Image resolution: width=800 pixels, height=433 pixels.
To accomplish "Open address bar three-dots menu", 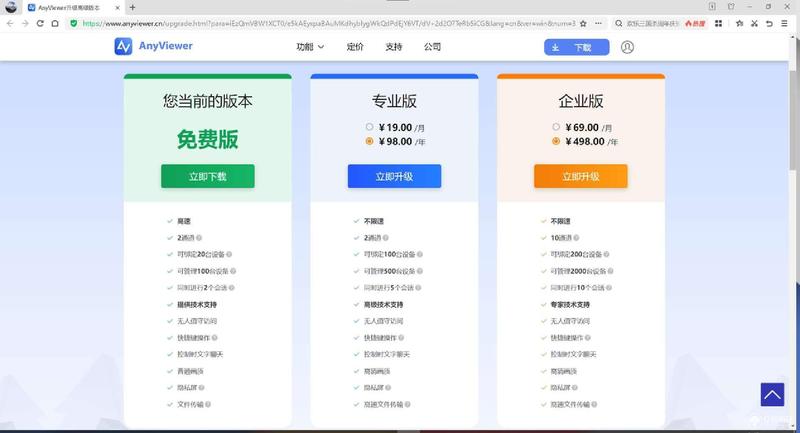I will pos(598,23).
